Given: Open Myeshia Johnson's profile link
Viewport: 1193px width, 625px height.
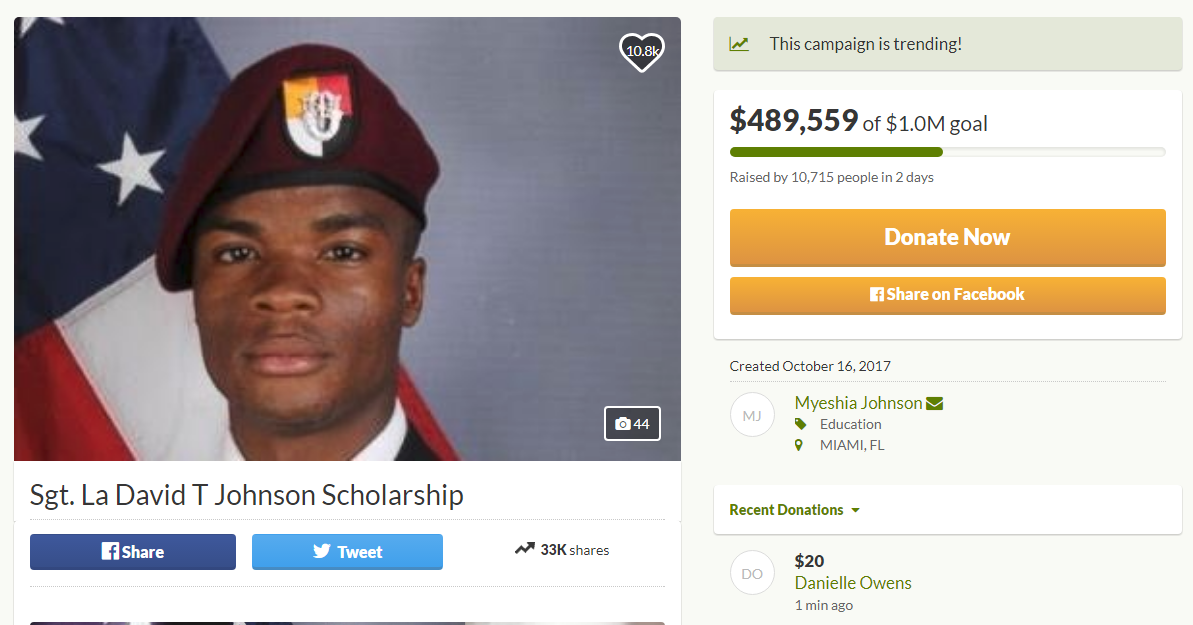Looking at the screenshot, I should (x=858, y=402).
